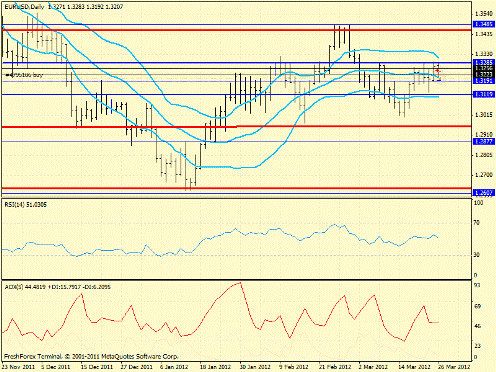Click the 27 Dec 2011 date label
The width and height of the screenshot is (496, 372).
[x=137, y=367]
